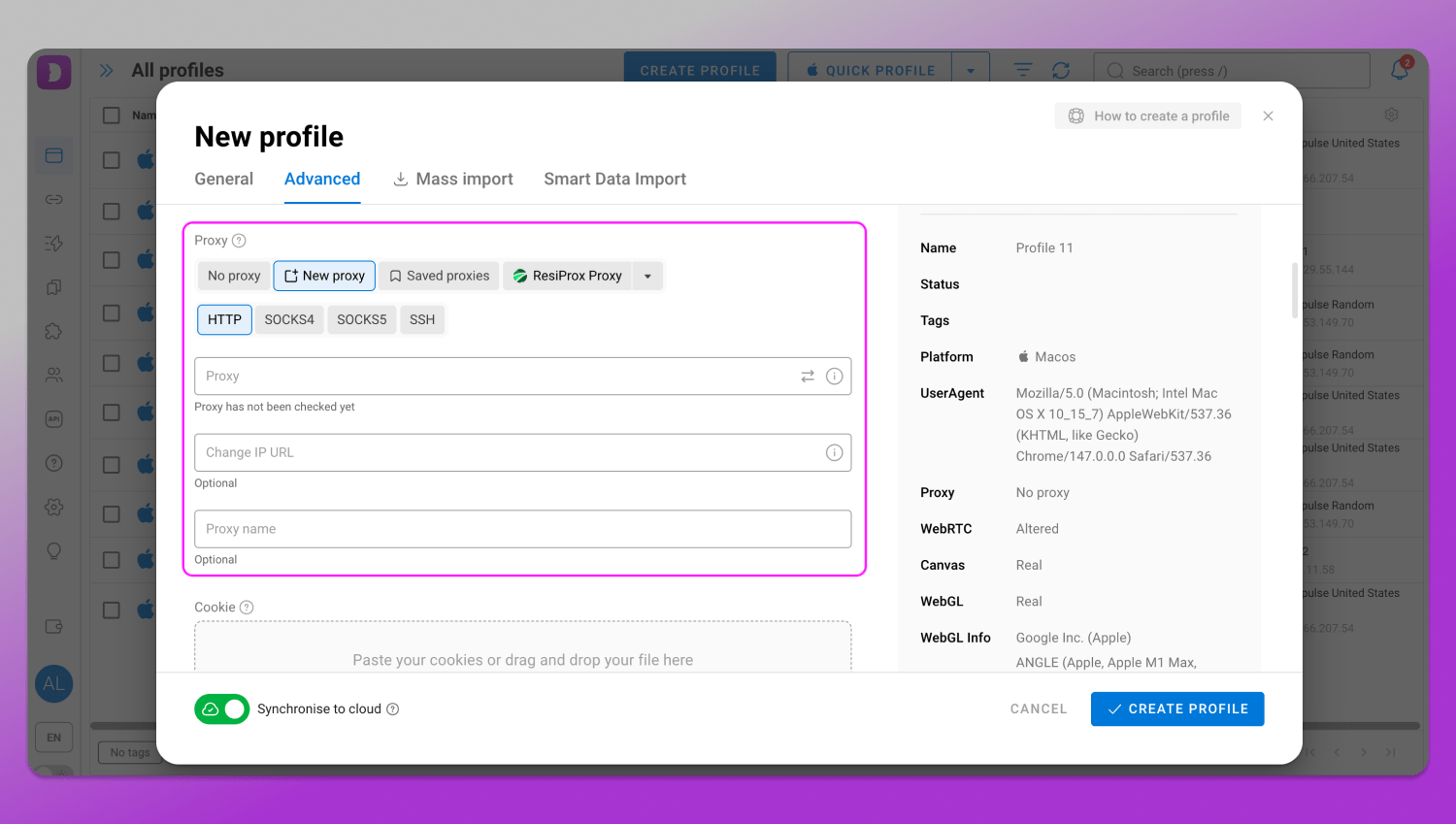Click 'Proxy has not been checked yet' text
The width and height of the screenshot is (1456, 824).
(275, 408)
